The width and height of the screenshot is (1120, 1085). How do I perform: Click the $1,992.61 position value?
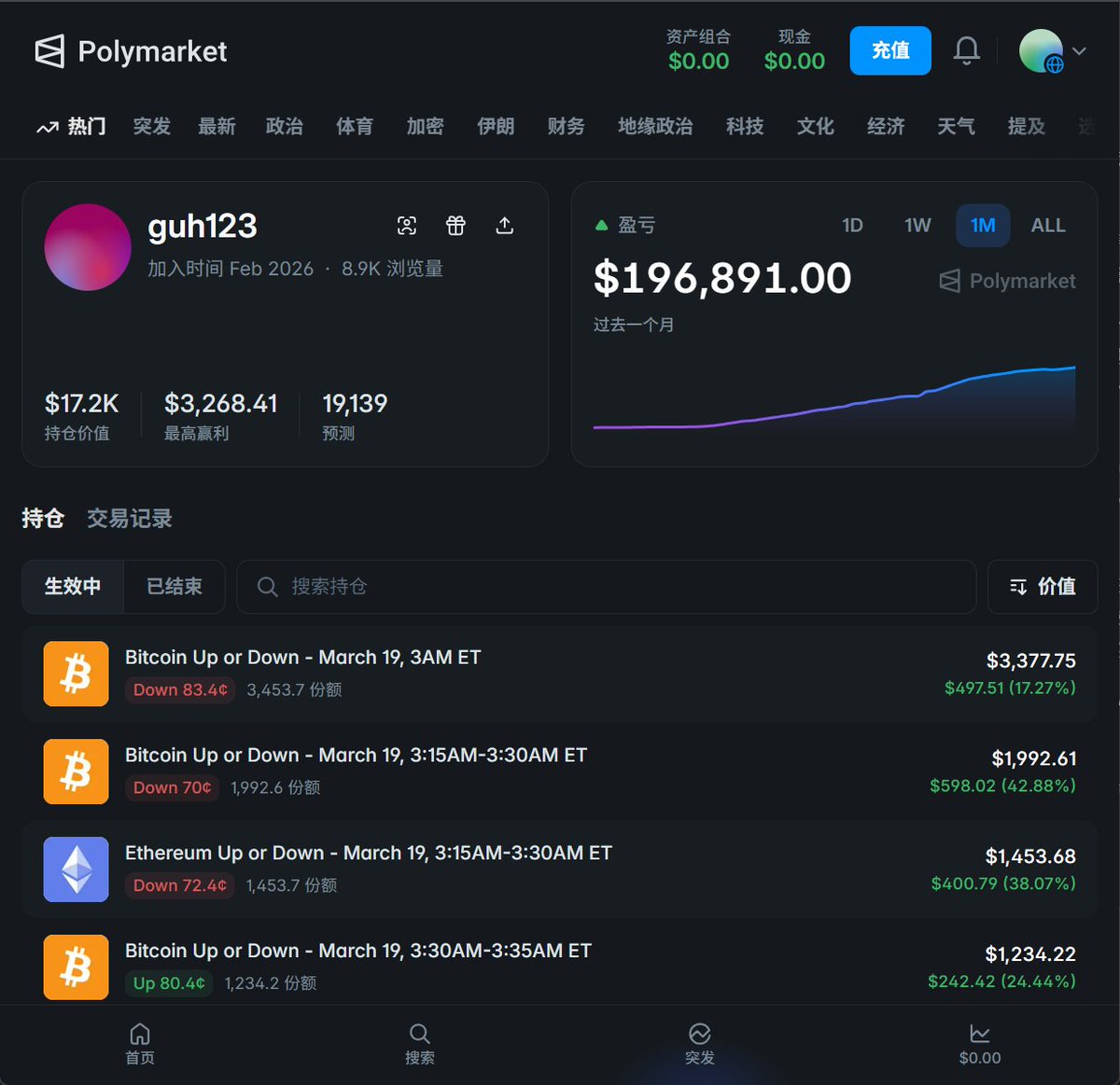pyautogui.click(x=1033, y=758)
